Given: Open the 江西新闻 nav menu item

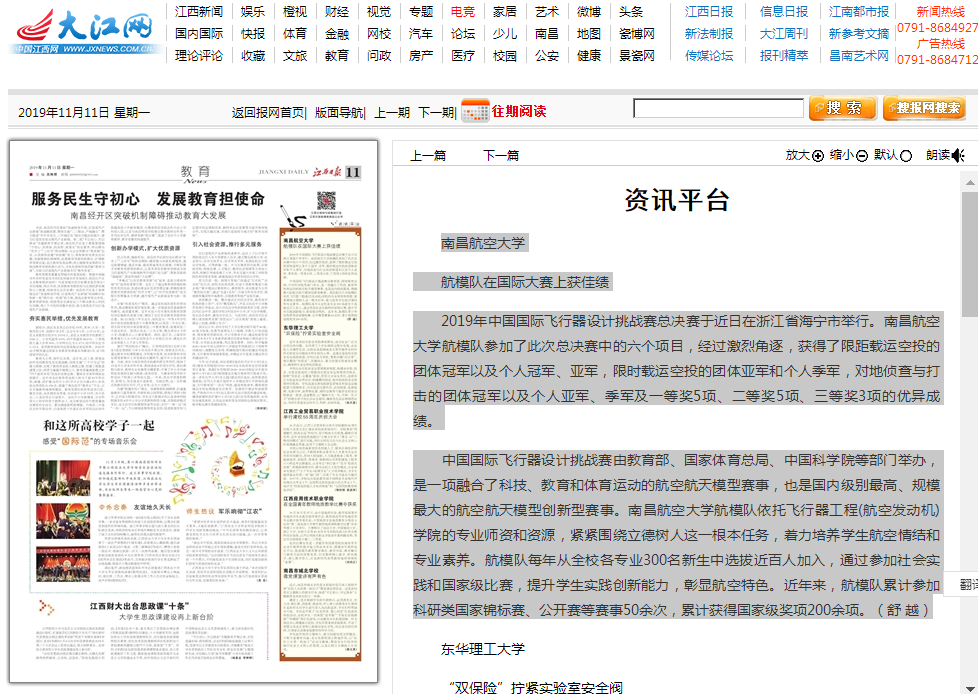Looking at the screenshot, I should click(199, 12).
